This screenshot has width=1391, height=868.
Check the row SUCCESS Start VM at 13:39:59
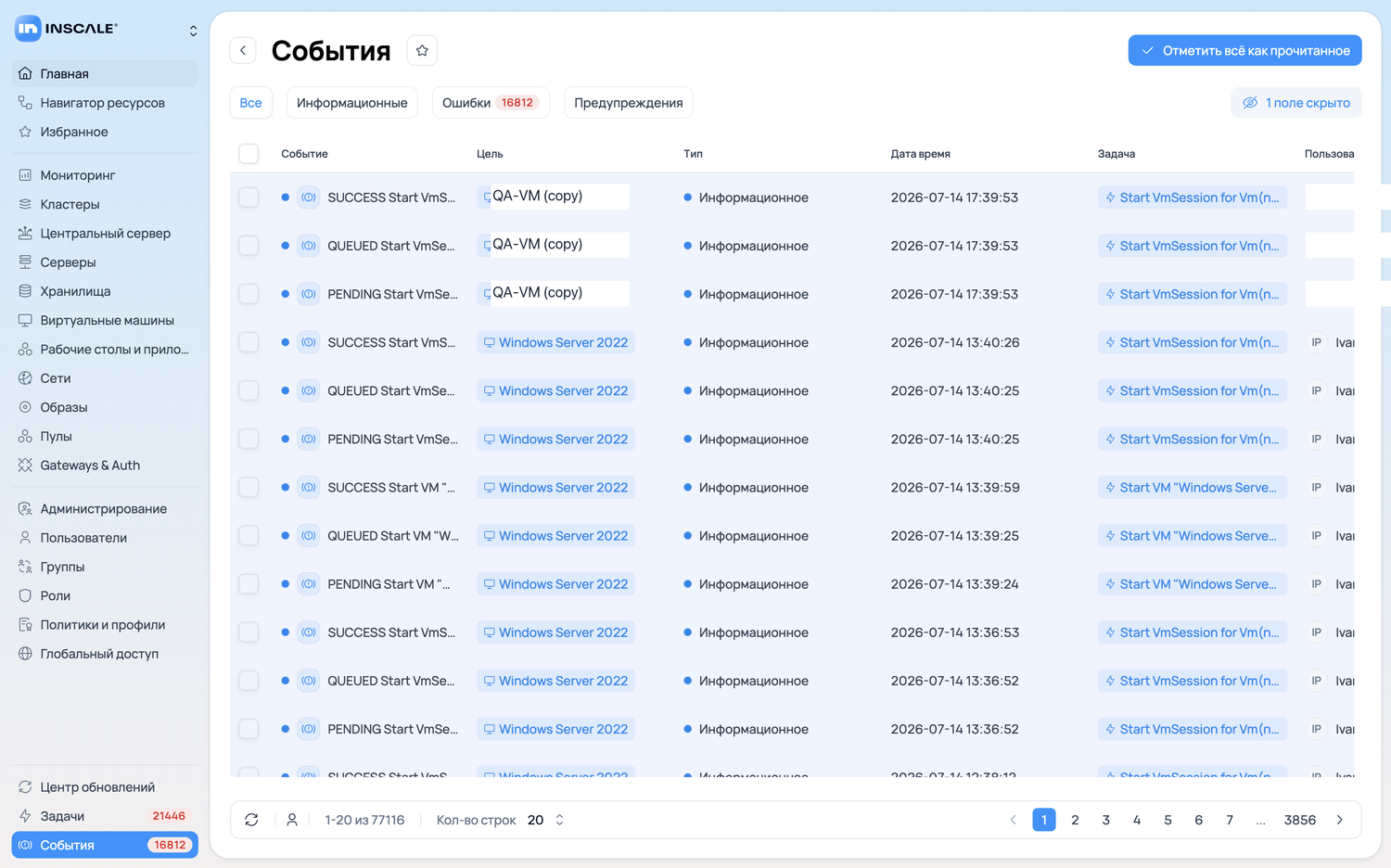click(249, 487)
